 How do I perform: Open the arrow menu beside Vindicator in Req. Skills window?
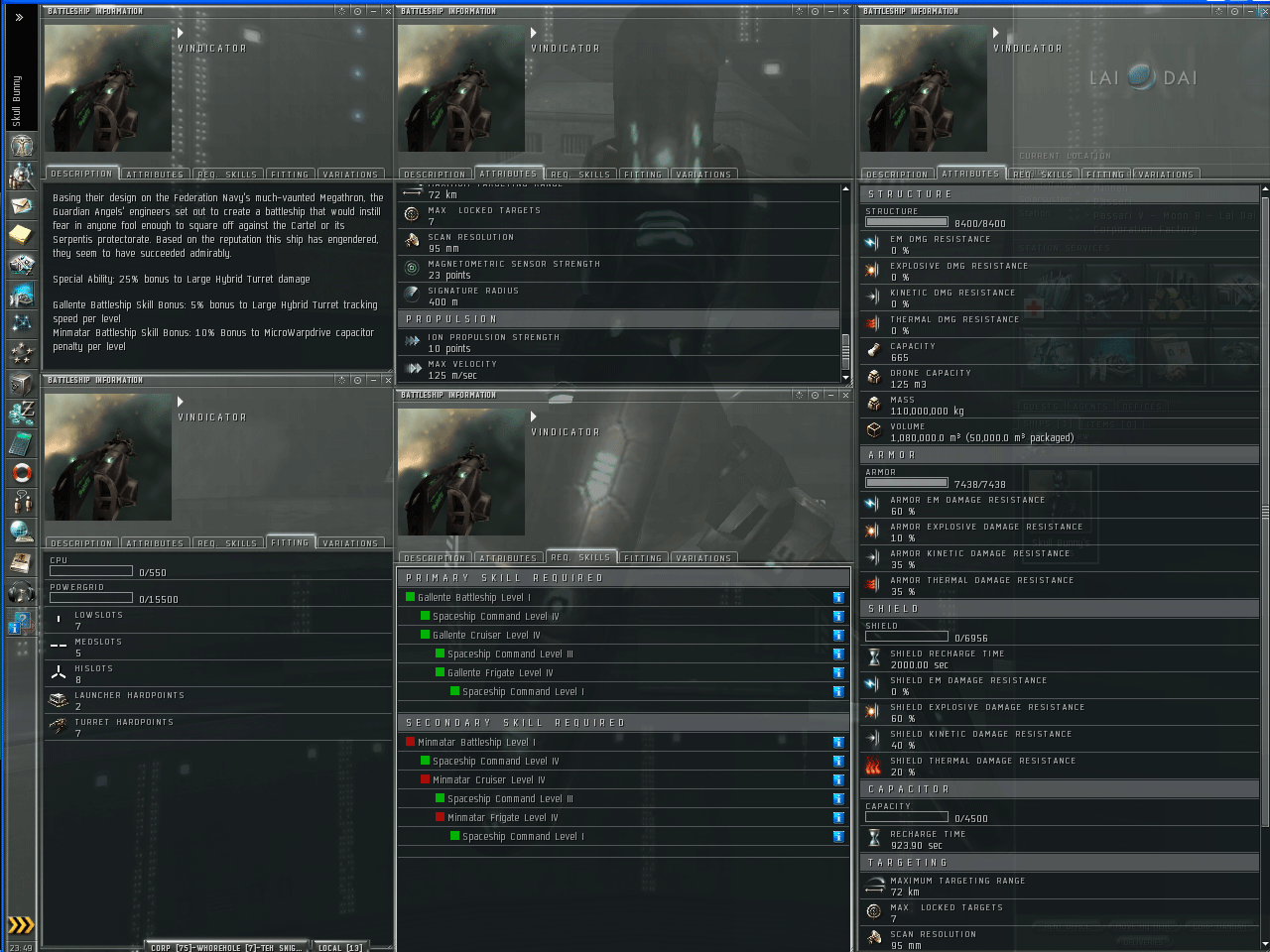[x=534, y=416]
